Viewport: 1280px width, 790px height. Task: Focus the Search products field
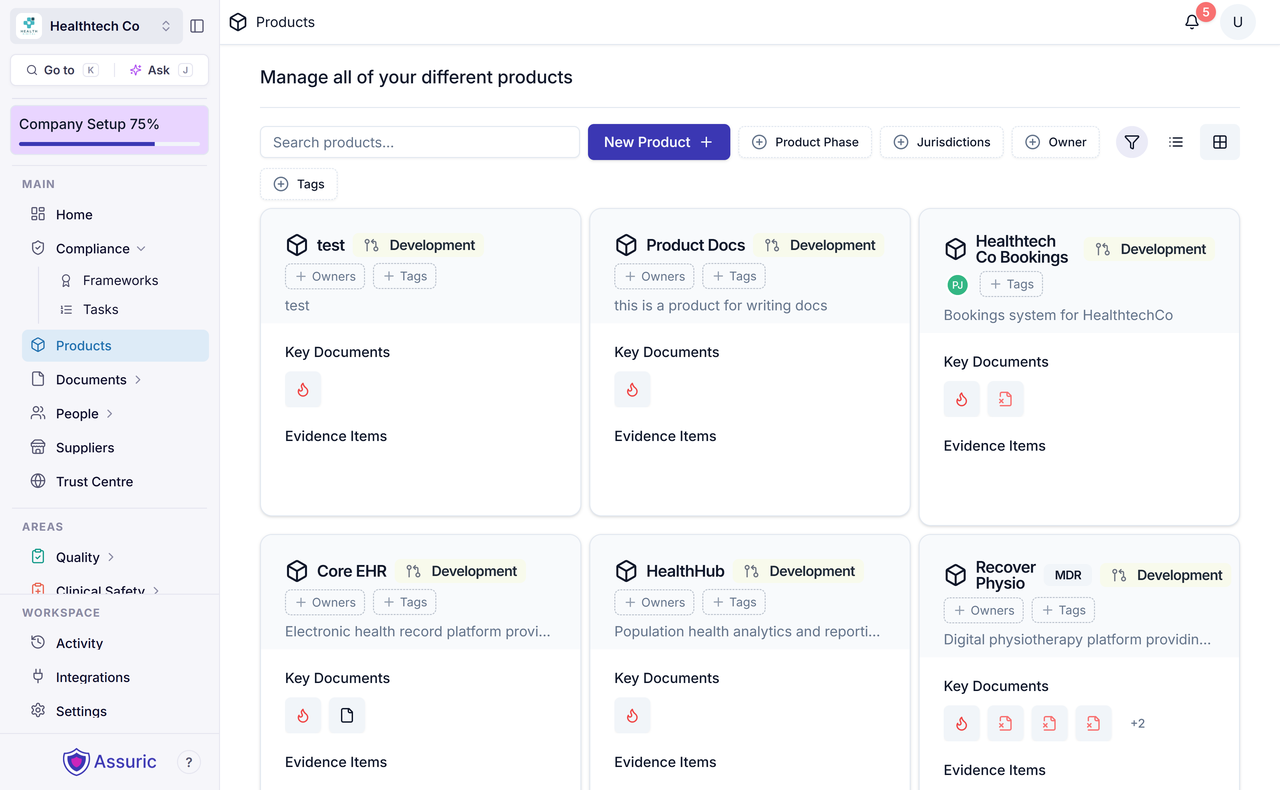click(420, 142)
